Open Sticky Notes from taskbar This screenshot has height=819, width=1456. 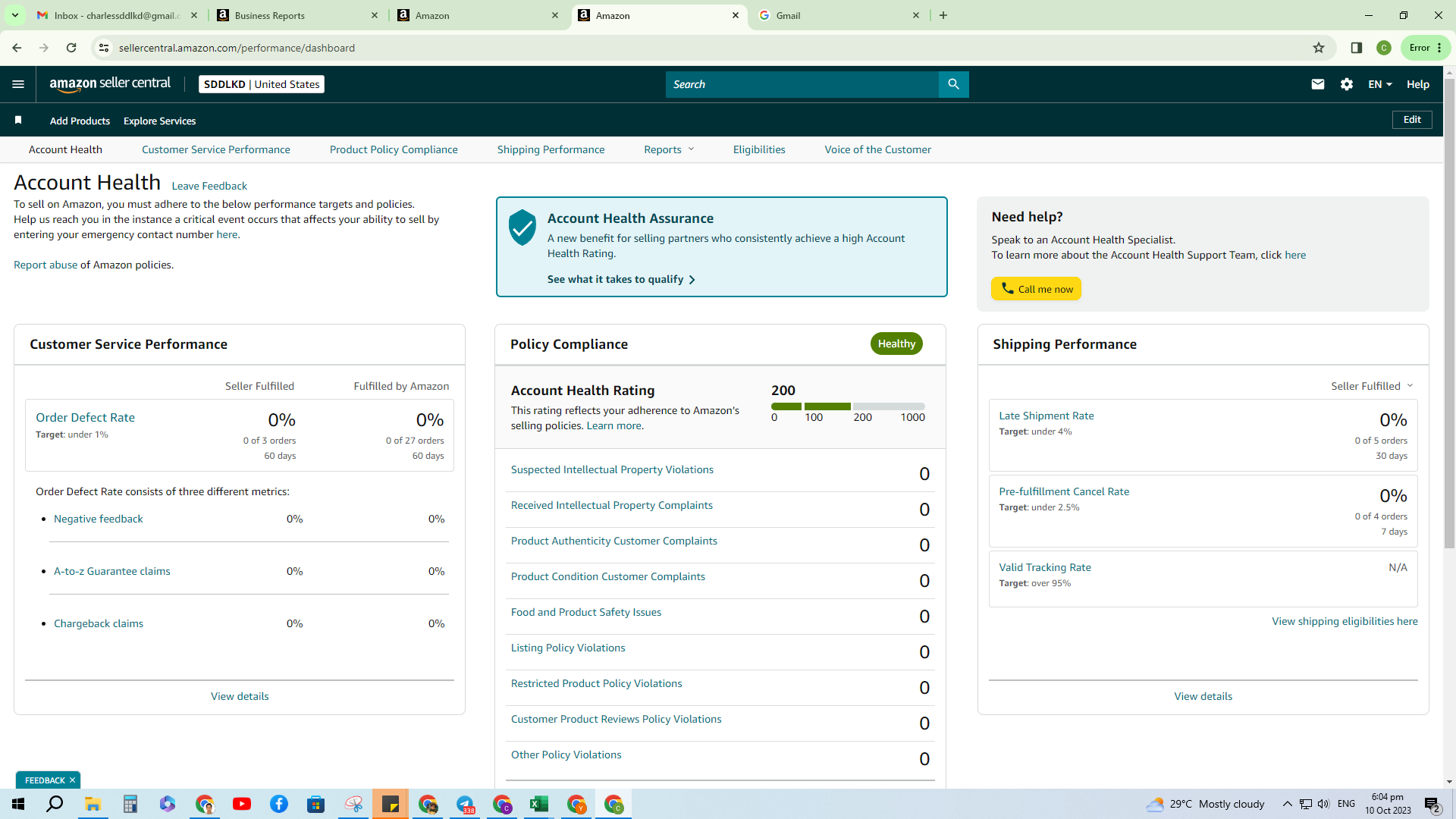coord(391,804)
